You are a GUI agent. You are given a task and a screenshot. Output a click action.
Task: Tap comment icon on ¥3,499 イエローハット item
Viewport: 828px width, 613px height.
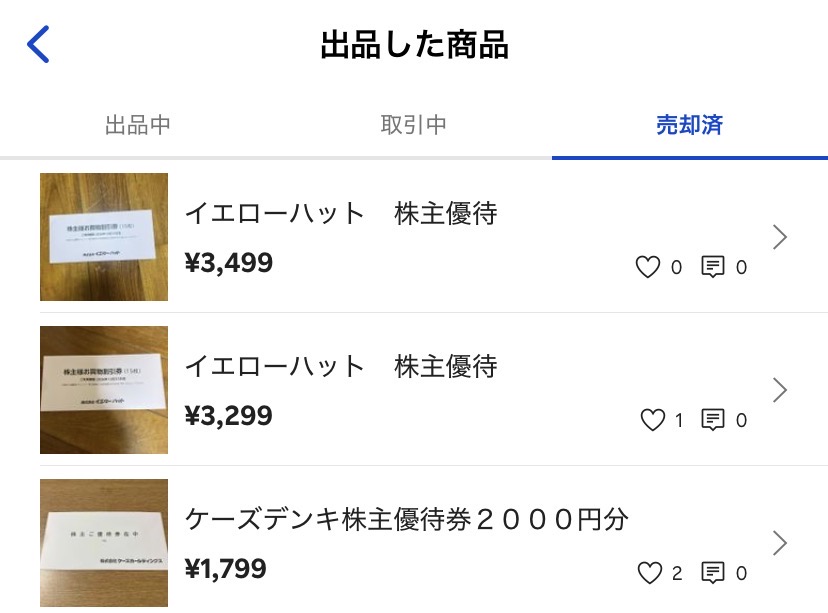point(713,267)
